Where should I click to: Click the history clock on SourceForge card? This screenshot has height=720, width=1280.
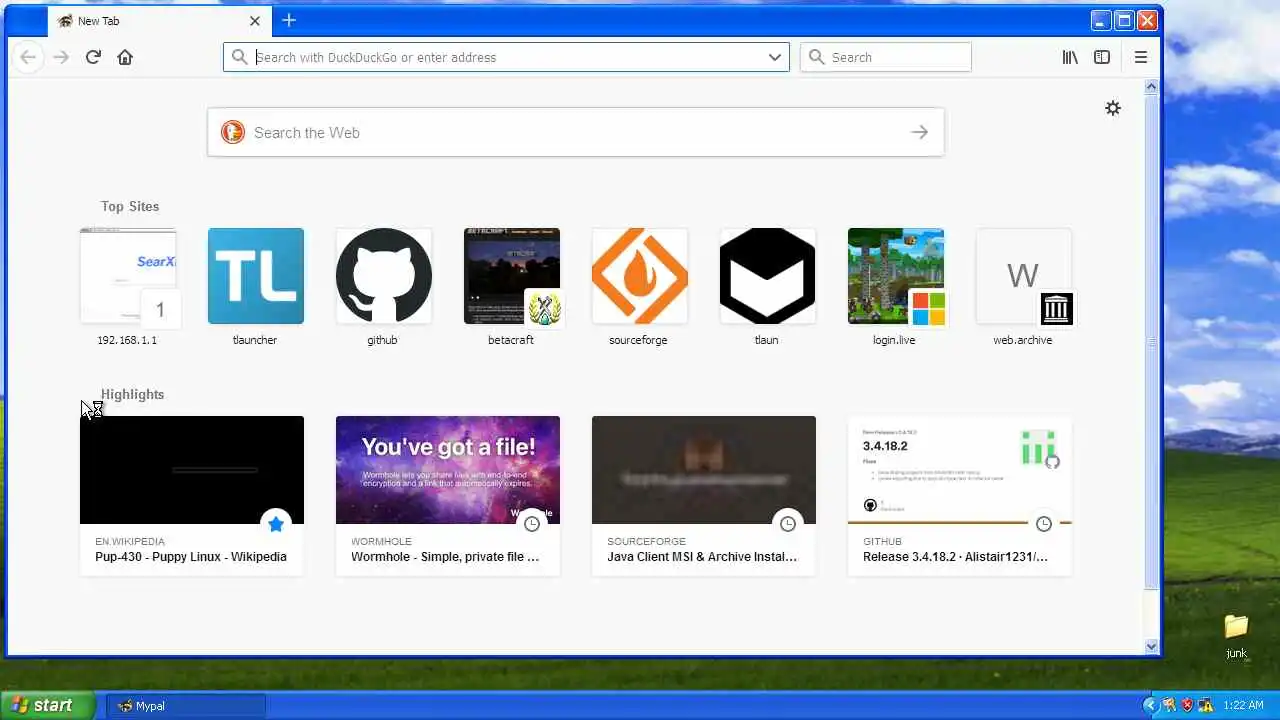click(x=788, y=524)
